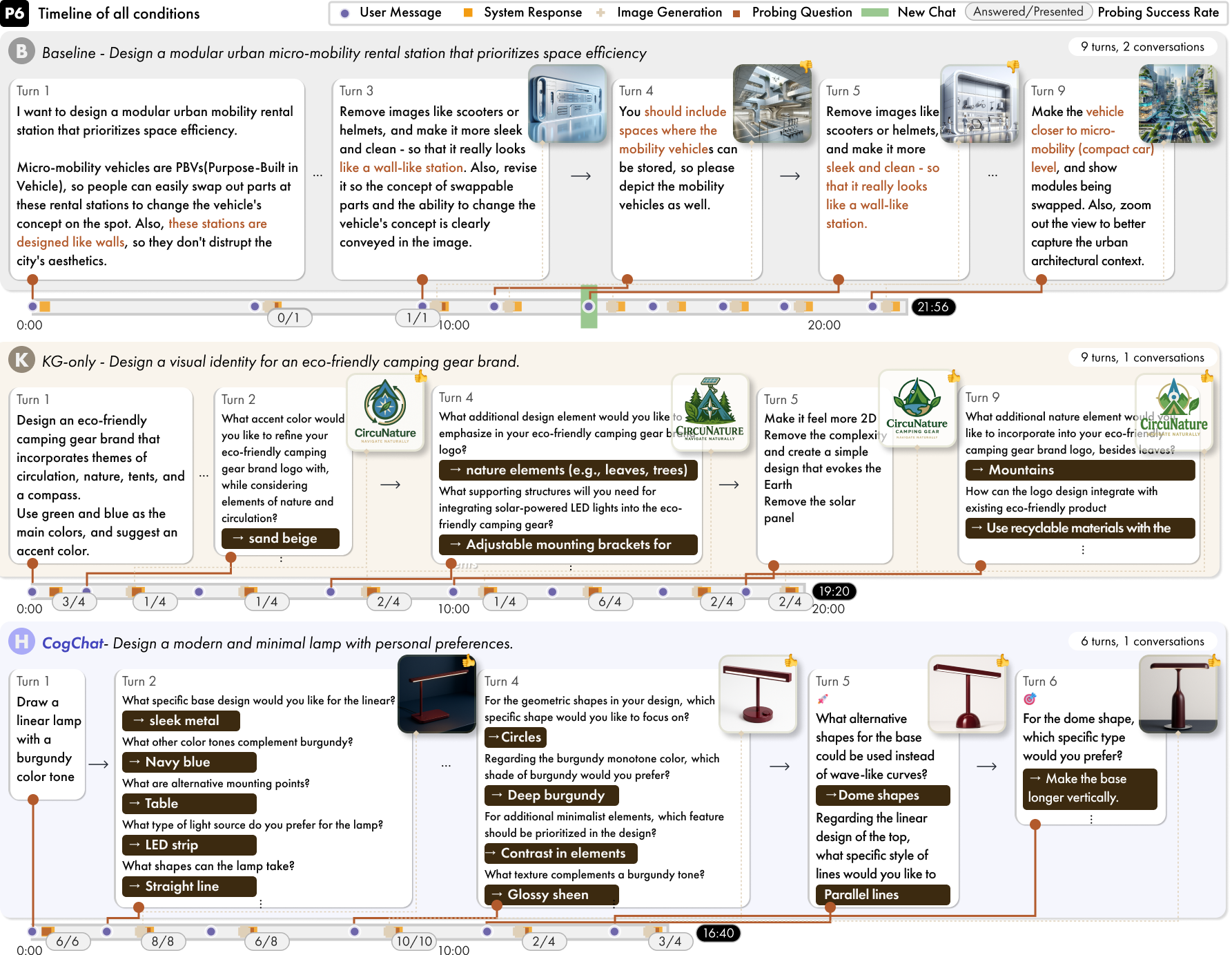Click the rocket emoji in CogChat Turn 5

coord(822,699)
